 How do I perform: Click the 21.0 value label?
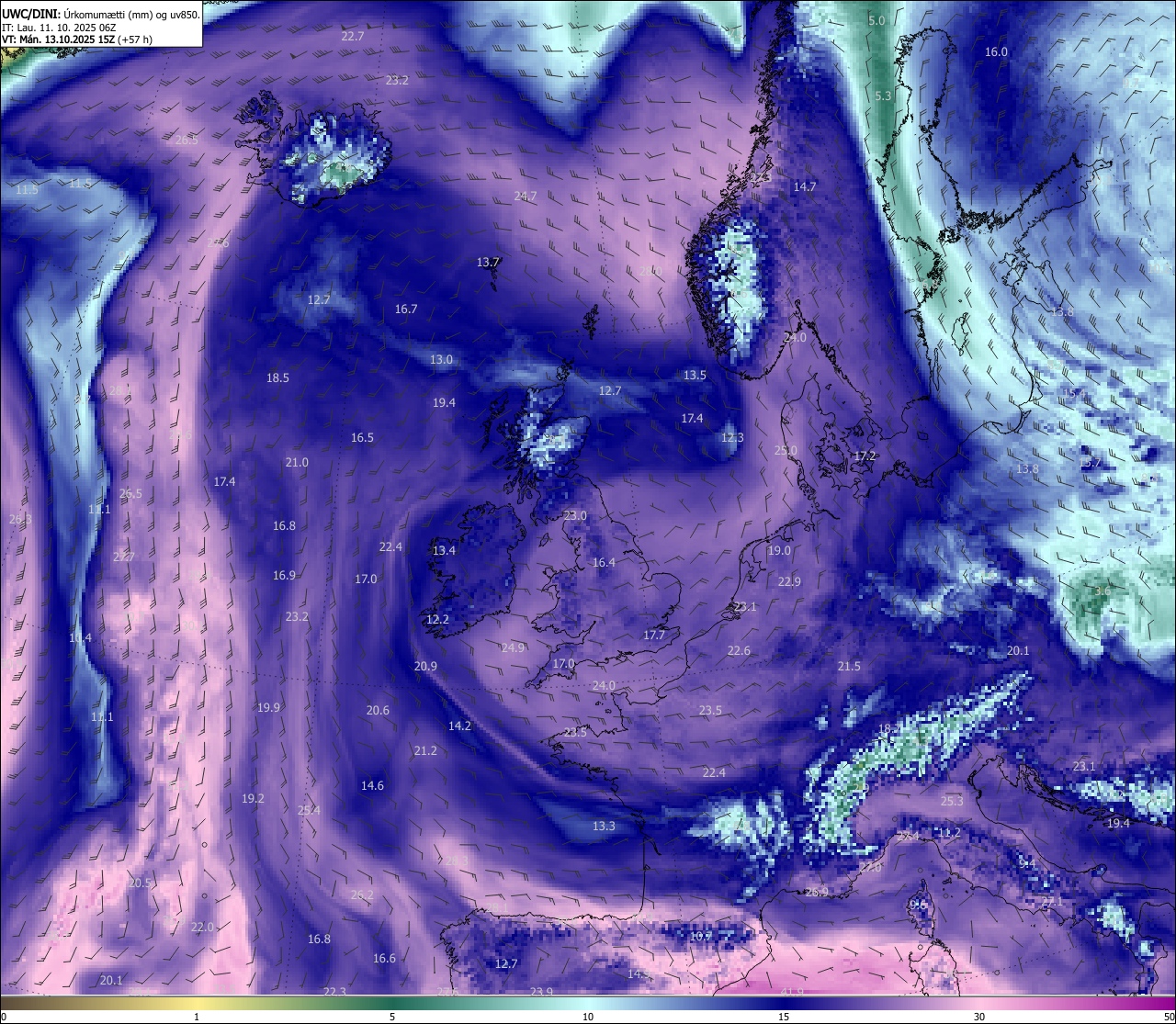[x=297, y=463]
